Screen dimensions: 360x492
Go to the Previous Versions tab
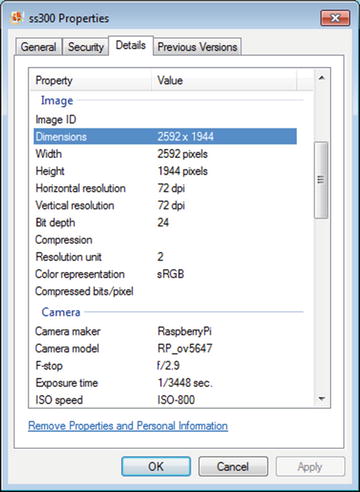coord(197,47)
